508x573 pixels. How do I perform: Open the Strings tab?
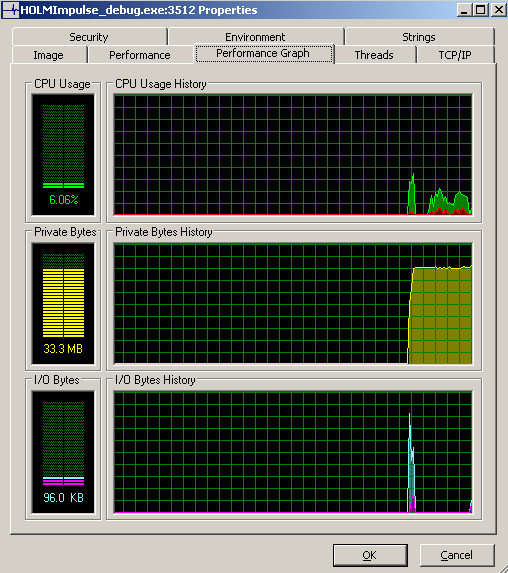tap(419, 37)
